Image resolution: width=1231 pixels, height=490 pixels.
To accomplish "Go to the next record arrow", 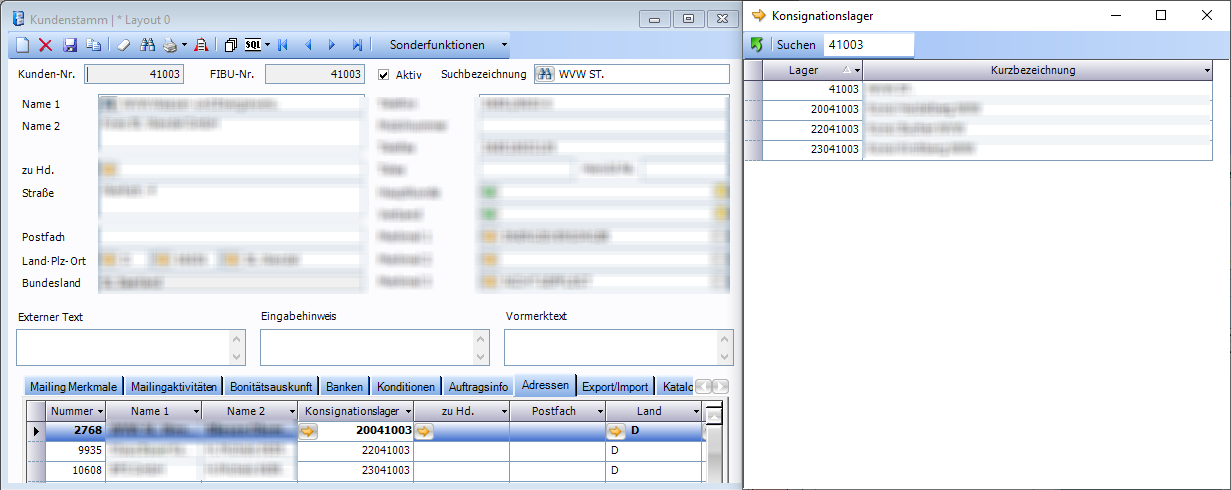I will 332,45.
